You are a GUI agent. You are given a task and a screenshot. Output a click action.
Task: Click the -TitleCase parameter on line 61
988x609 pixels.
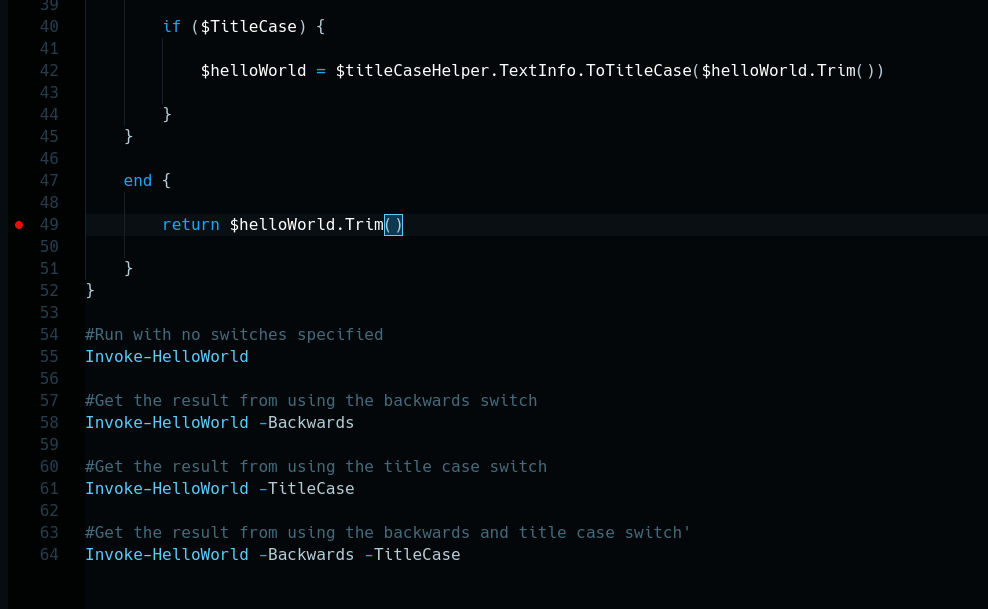pos(306,489)
